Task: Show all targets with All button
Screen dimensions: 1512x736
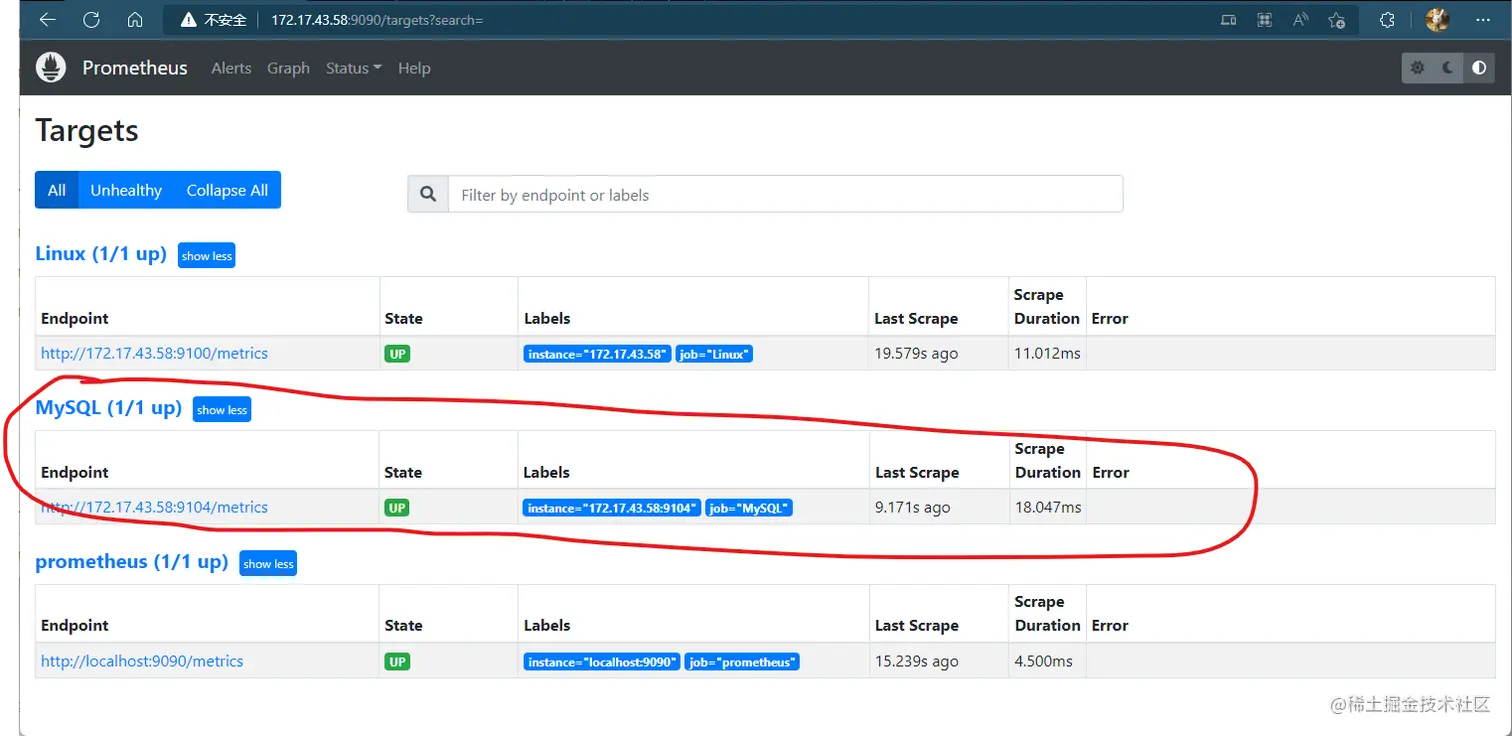Action: point(57,190)
